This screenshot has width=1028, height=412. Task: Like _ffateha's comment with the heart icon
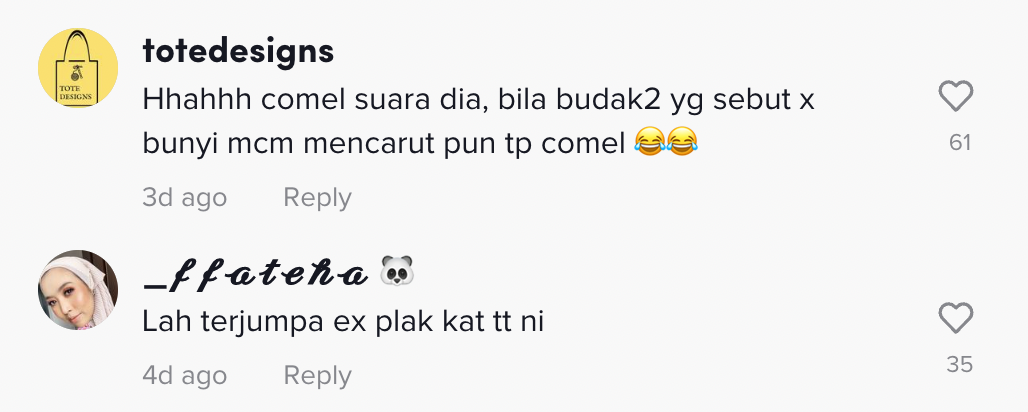956,319
